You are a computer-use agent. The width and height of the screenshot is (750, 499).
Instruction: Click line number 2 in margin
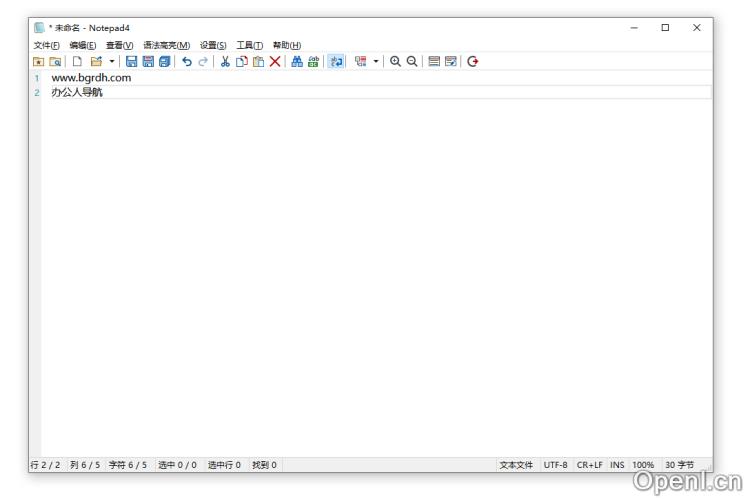click(37, 93)
